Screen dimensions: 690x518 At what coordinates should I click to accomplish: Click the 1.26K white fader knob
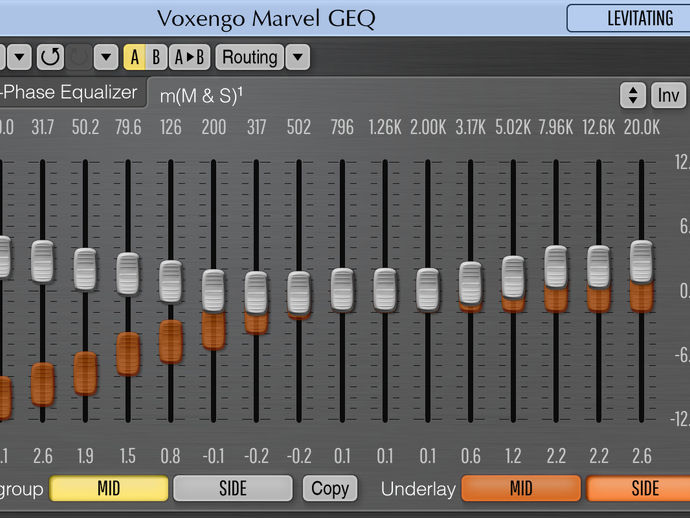(x=385, y=289)
